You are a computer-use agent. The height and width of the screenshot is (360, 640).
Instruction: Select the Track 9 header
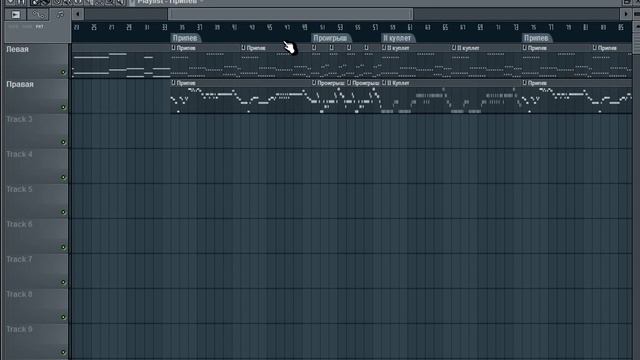click(x=35, y=341)
